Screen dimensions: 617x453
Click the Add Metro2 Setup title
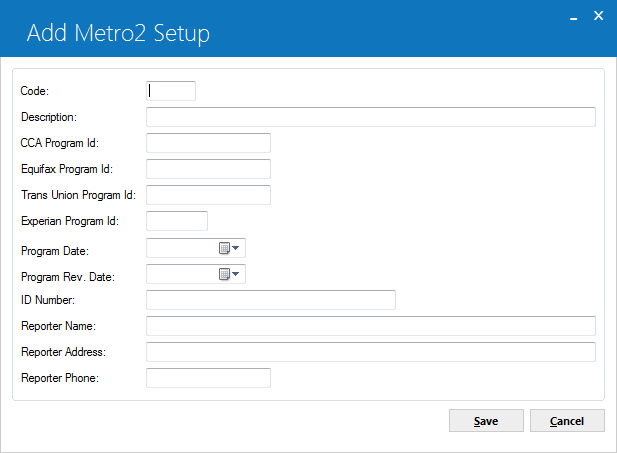coord(118,33)
